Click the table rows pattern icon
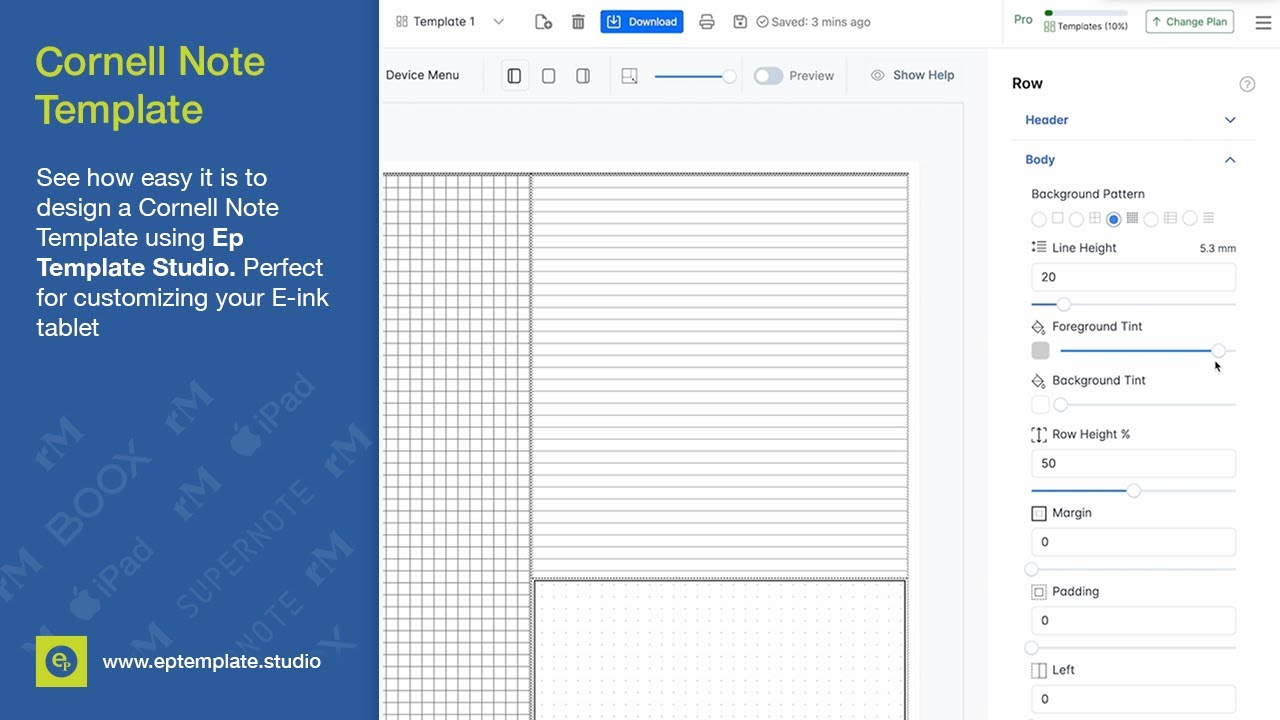The height and width of the screenshot is (720, 1280). tap(1170, 217)
